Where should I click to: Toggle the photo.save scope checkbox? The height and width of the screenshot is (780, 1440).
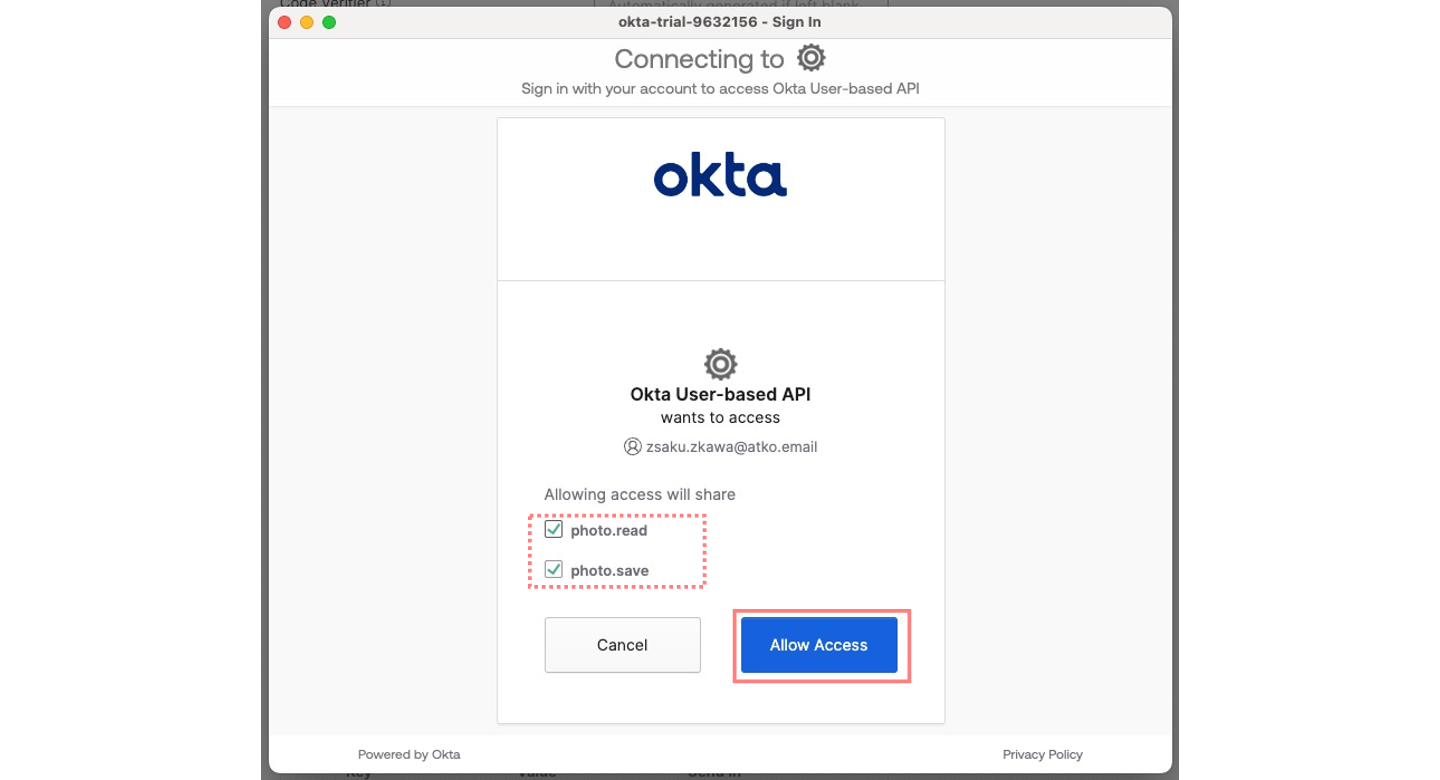click(553, 569)
